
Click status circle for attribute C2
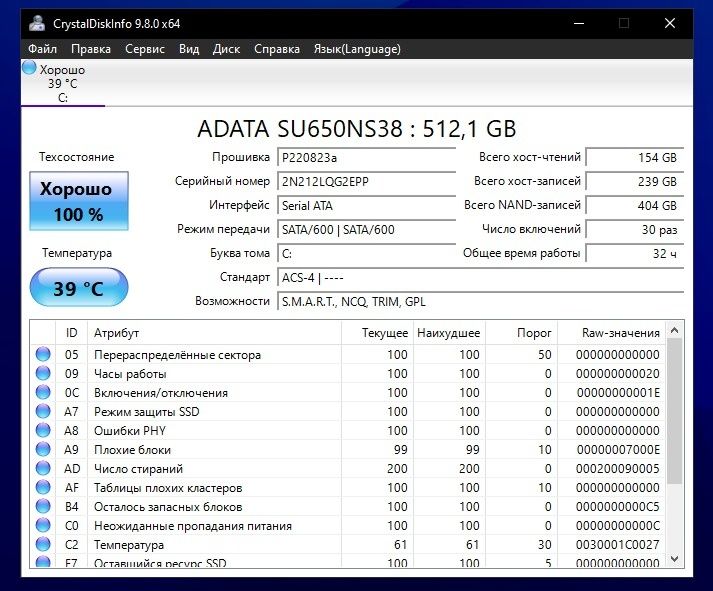43,544
